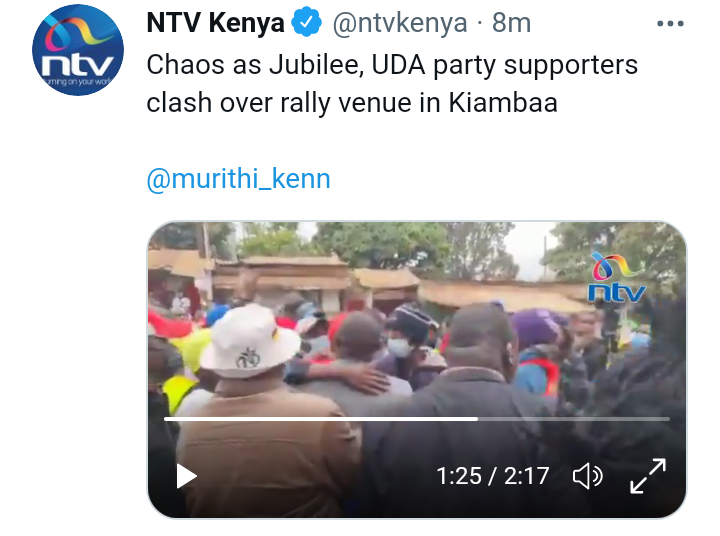Open the @ntvkenya handle
Screen dimensions: 720x536
click(x=399, y=23)
